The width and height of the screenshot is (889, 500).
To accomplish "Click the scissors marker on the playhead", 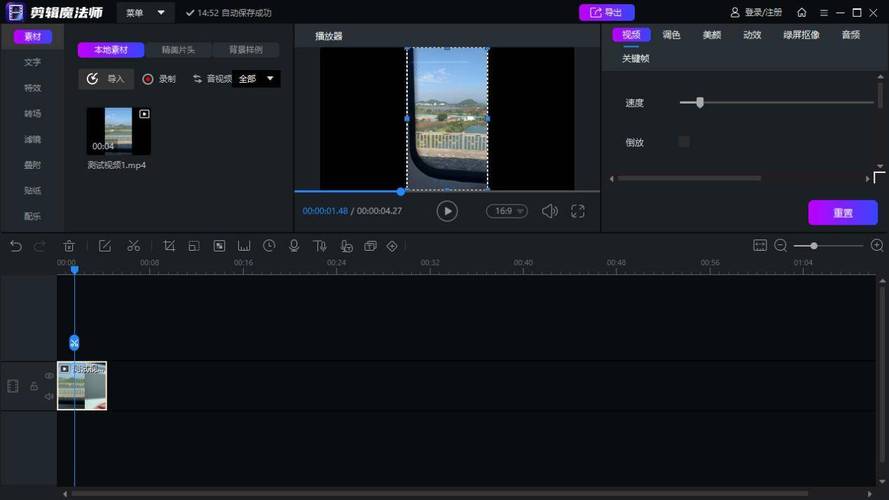I will pyautogui.click(x=74, y=343).
